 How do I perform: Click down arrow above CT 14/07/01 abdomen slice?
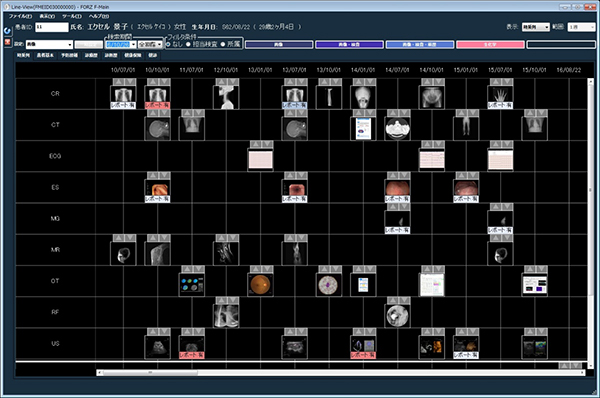tap(404, 113)
